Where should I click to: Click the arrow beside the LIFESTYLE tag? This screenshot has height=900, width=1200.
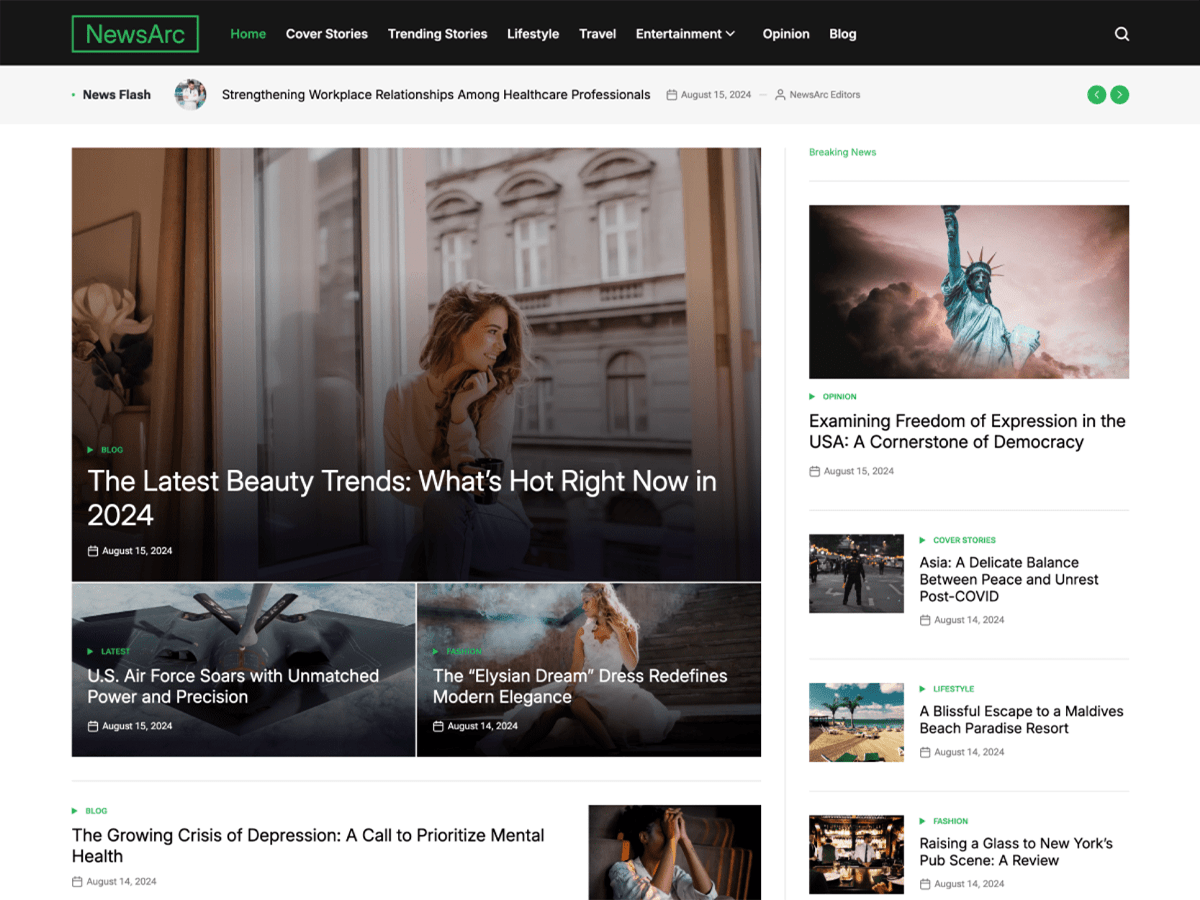(922, 688)
